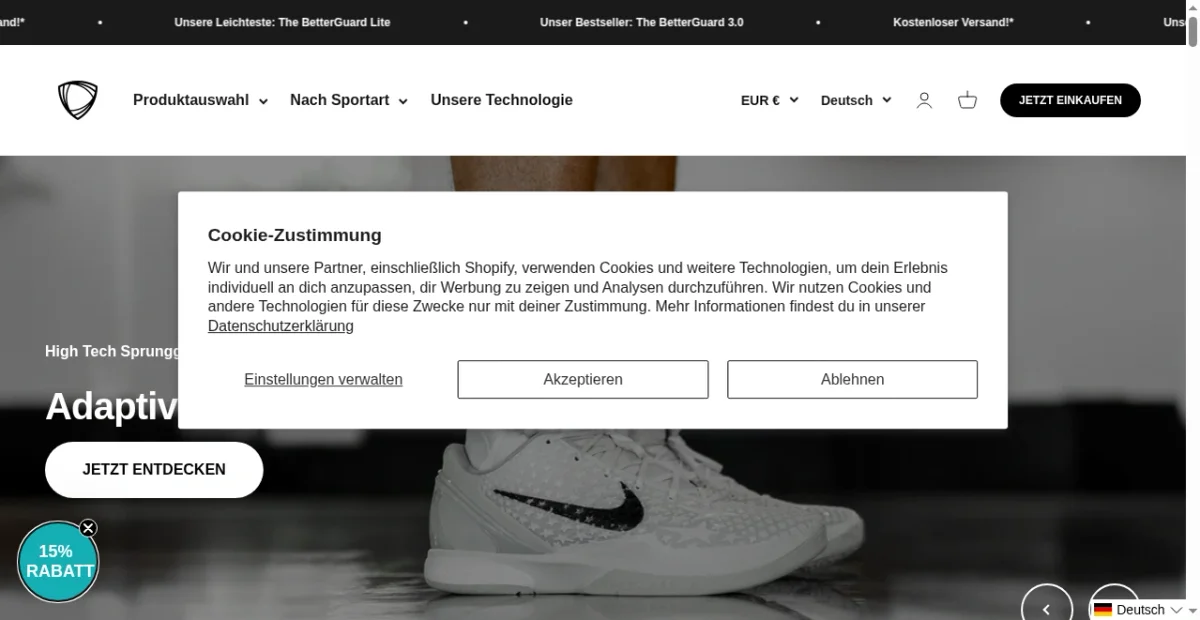Image resolution: width=1200 pixels, height=620 pixels.
Task: Expand the Nach Sportart menu
Action: 349,100
